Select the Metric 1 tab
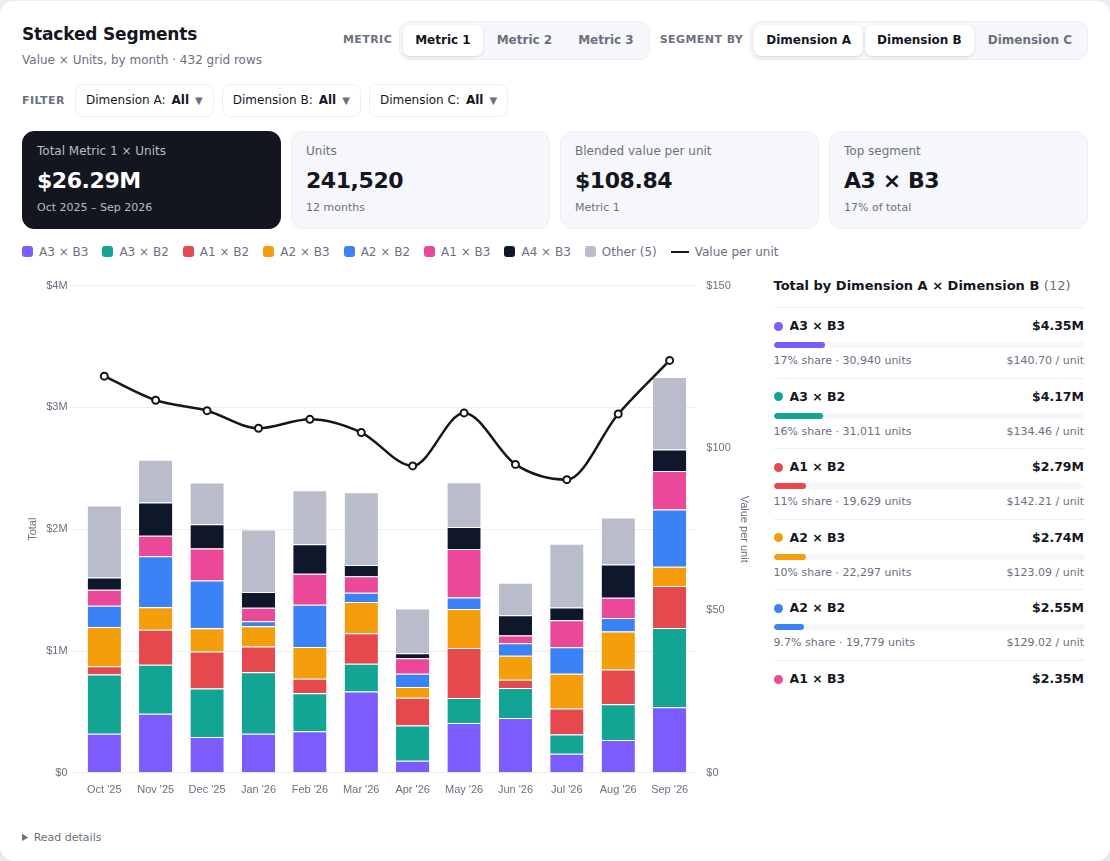Viewport: 1110px width, 861px height. [442, 40]
